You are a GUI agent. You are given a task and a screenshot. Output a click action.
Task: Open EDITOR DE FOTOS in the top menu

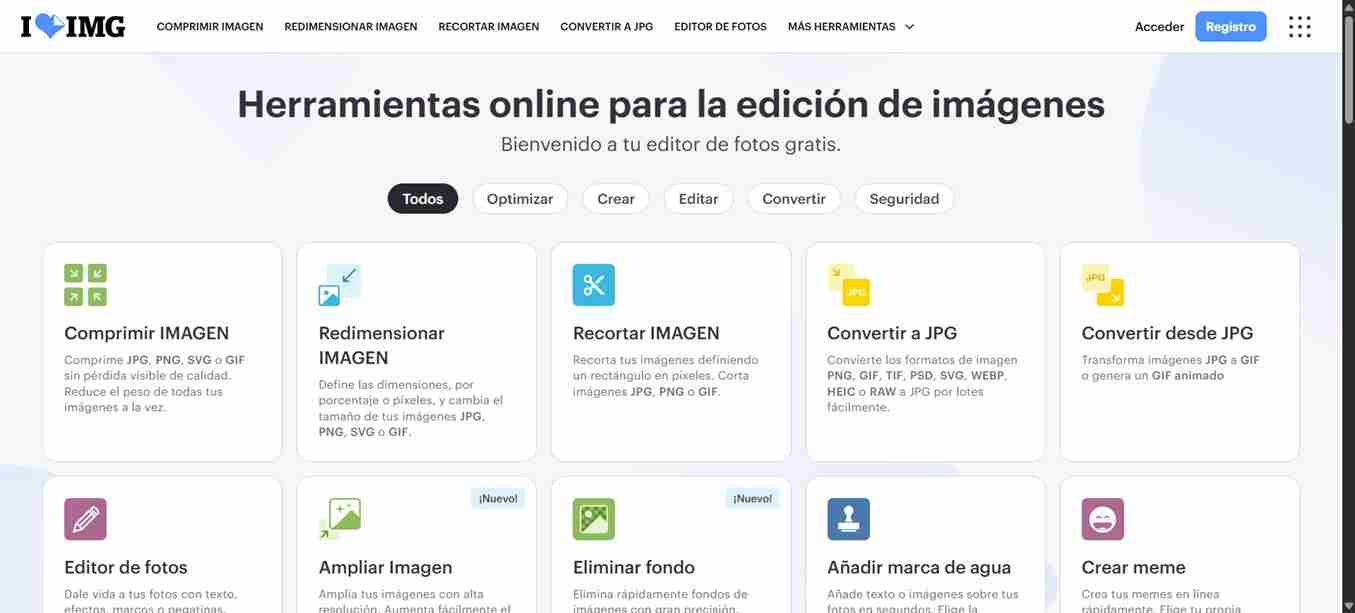[721, 27]
